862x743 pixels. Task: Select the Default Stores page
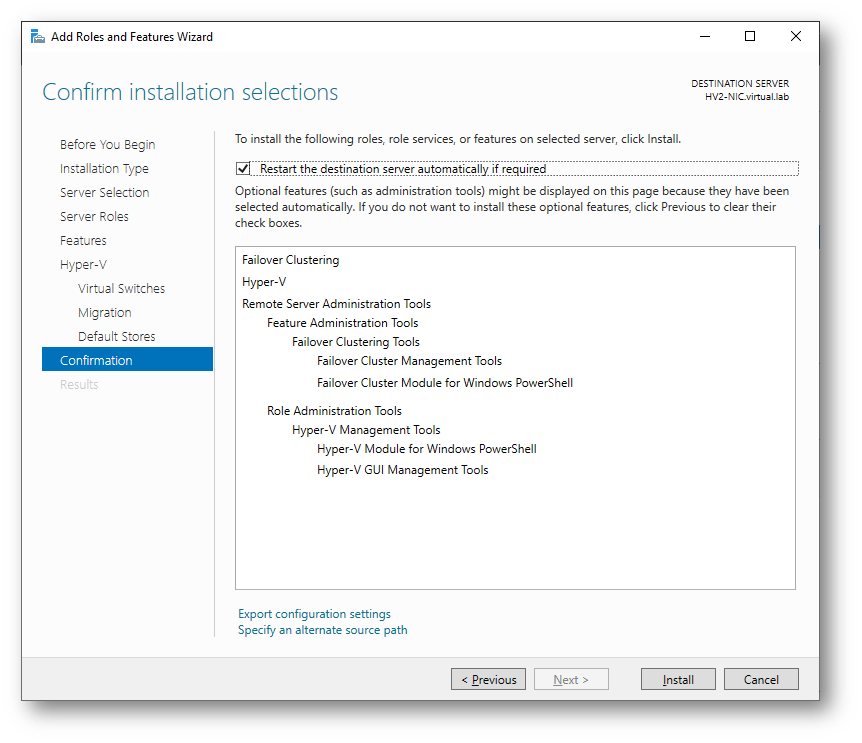tap(117, 336)
